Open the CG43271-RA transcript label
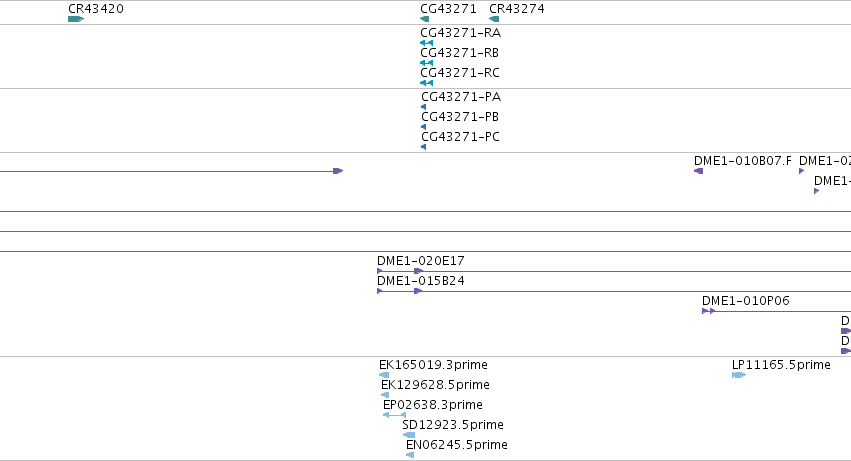 click(x=460, y=33)
